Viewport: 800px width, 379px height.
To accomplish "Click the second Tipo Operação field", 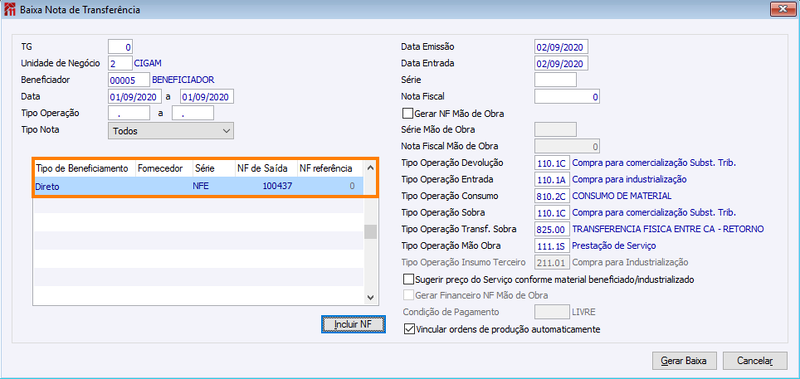I will pyautogui.click(x=193, y=113).
